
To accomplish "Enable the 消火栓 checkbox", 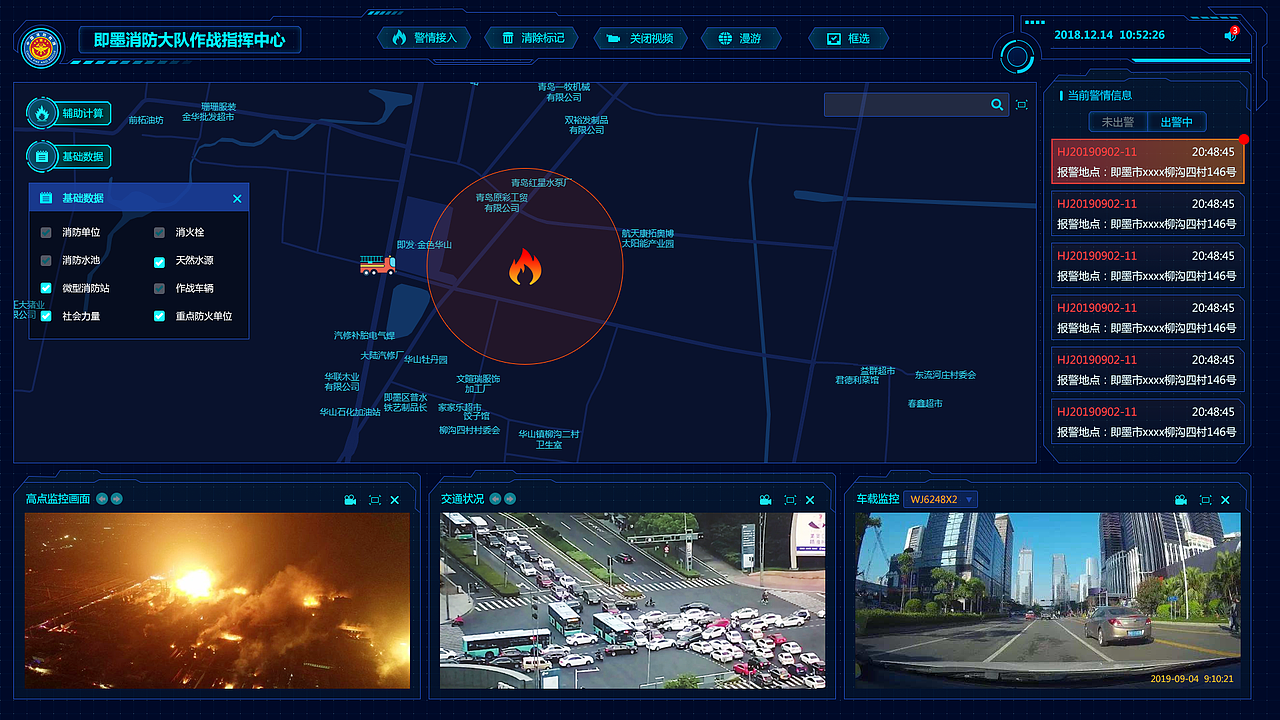I will 159,233.
